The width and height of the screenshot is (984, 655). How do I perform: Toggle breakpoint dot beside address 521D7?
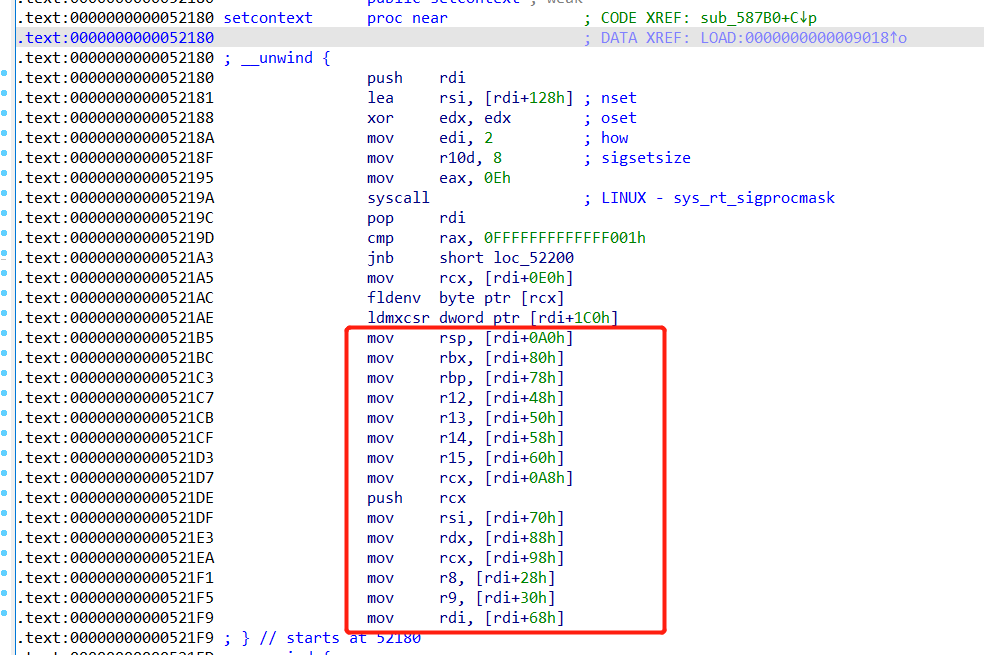(x=4, y=473)
